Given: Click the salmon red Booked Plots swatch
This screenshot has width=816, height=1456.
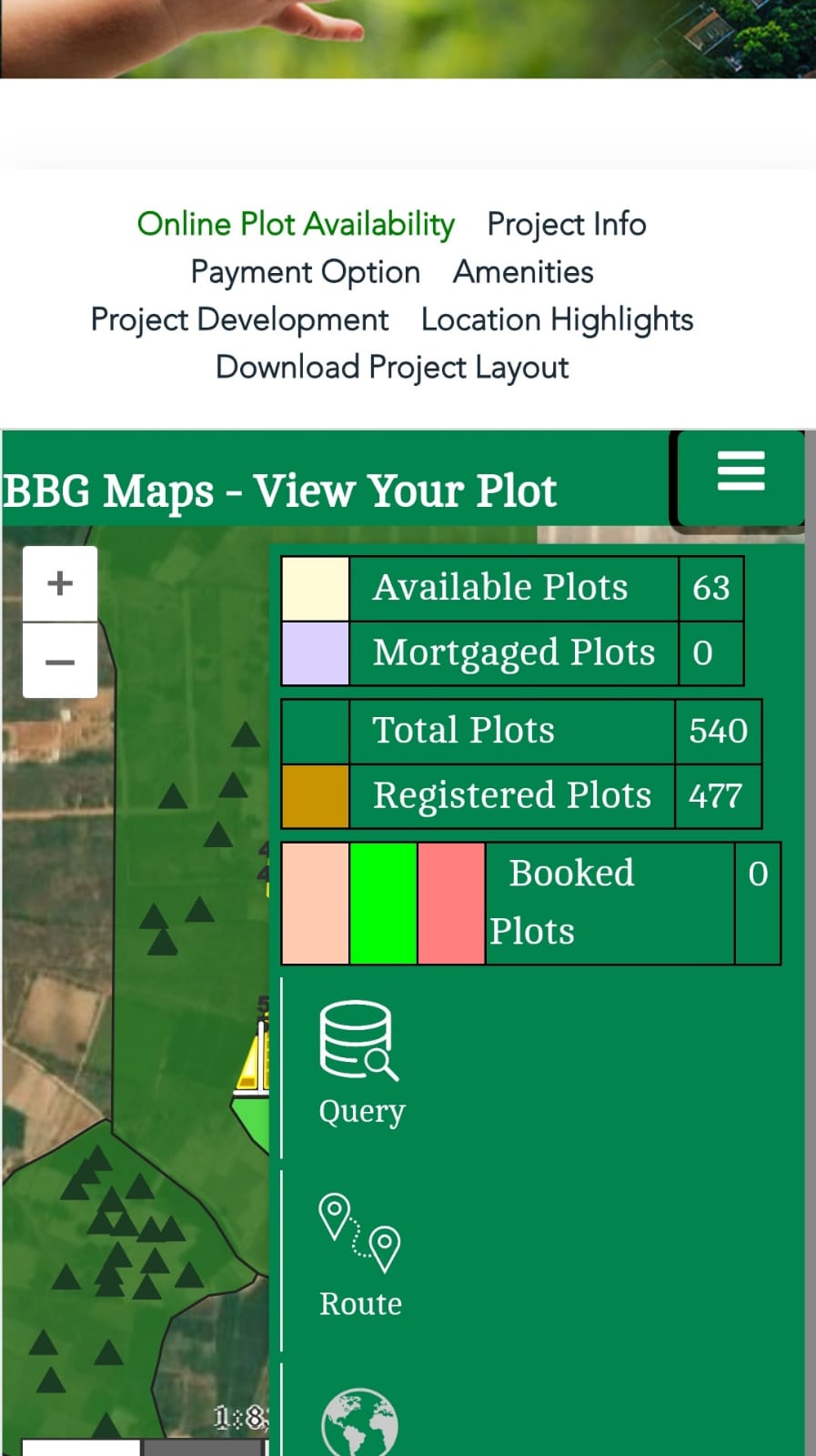Looking at the screenshot, I should pyautogui.click(x=451, y=903).
